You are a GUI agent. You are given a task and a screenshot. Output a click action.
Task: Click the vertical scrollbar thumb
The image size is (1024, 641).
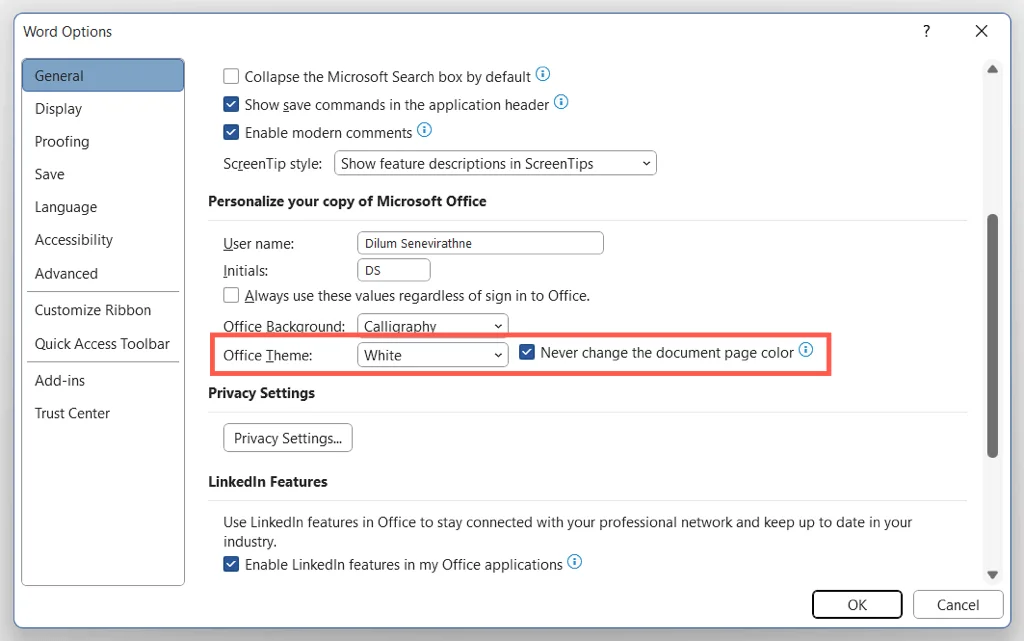(993, 336)
